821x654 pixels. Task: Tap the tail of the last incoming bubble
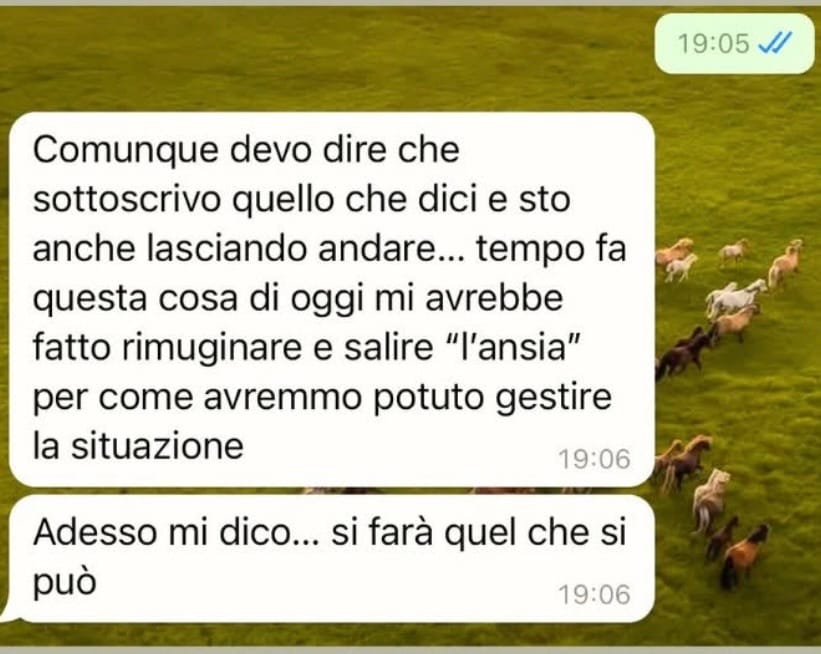(x=7, y=613)
